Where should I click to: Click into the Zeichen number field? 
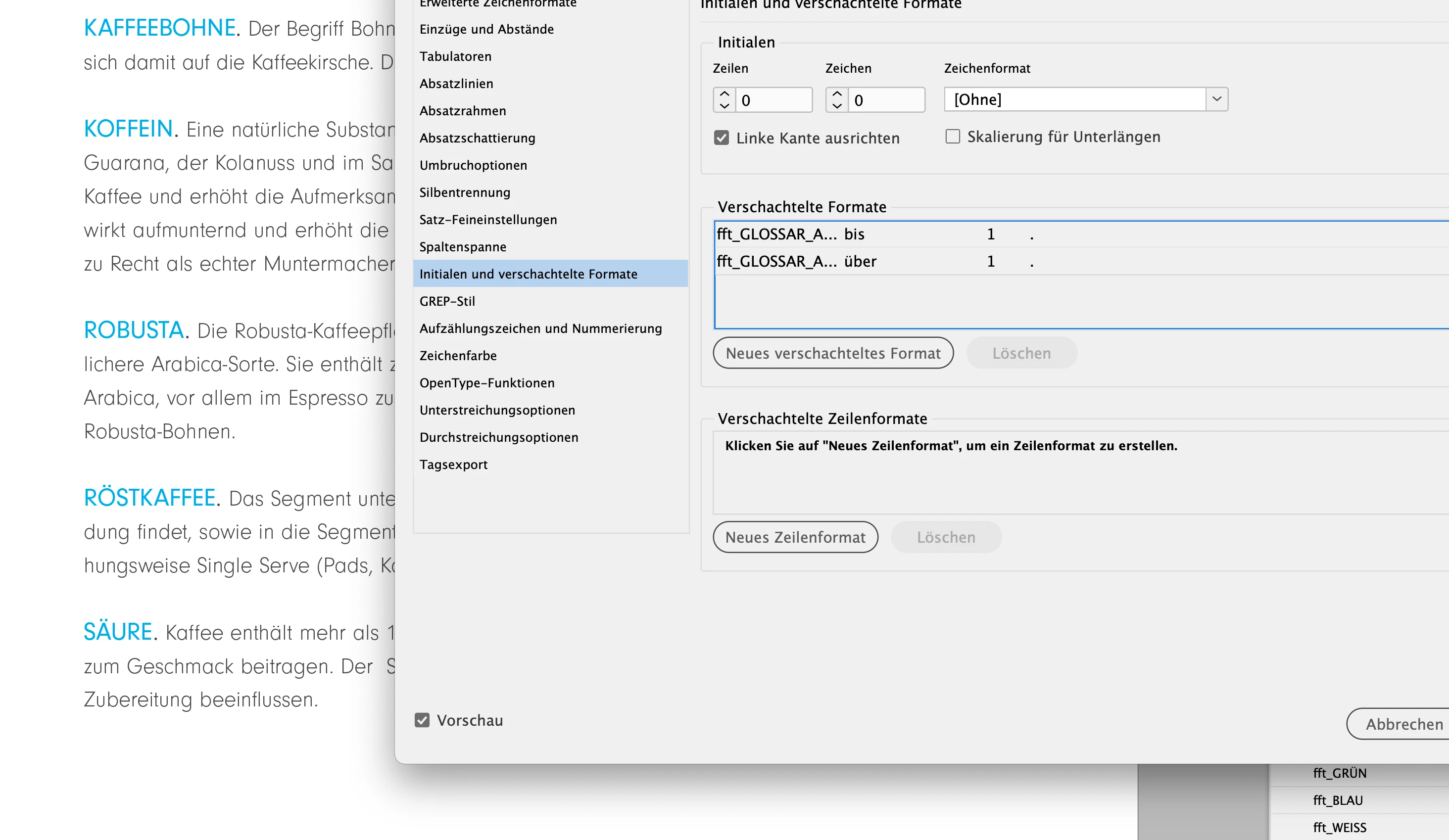pyautogui.click(x=885, y=100)
